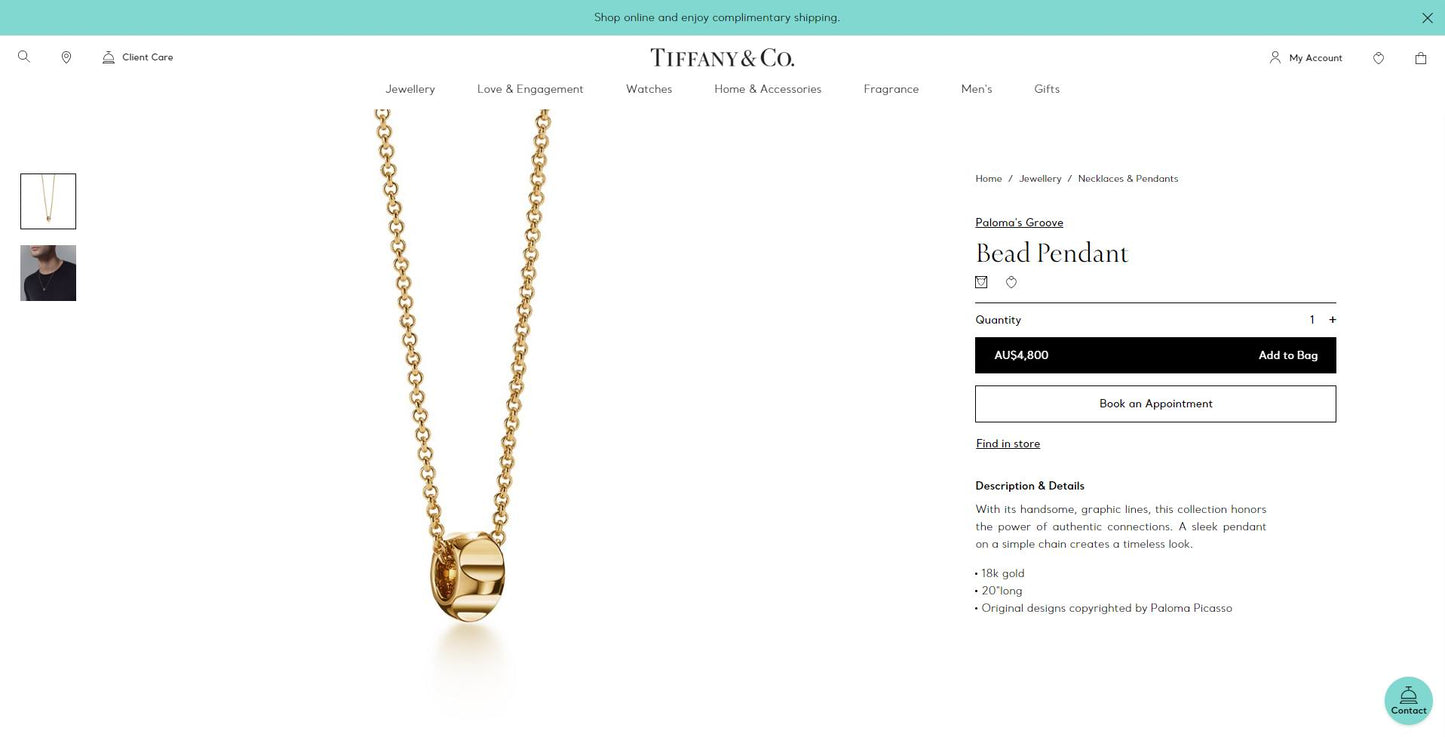Dismiss the complimentary shipping banner
Viewport: 1445px width, 737px height.
[1427, 18]
